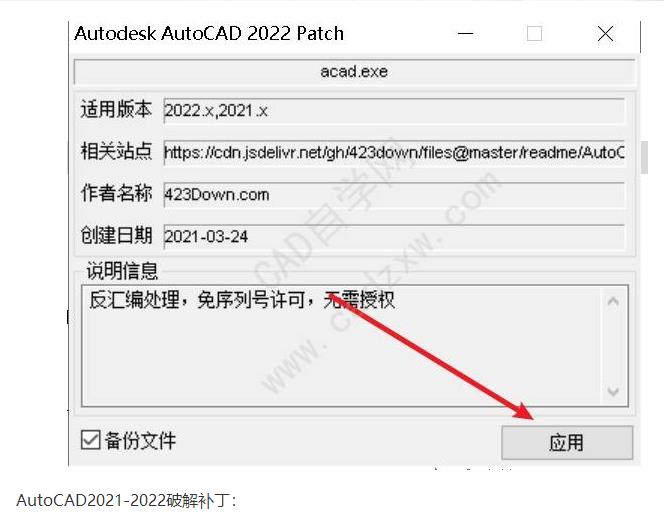The image size is (664, 526).
Task: Click the 相关站点 URL field
Action: pos(394,152)
